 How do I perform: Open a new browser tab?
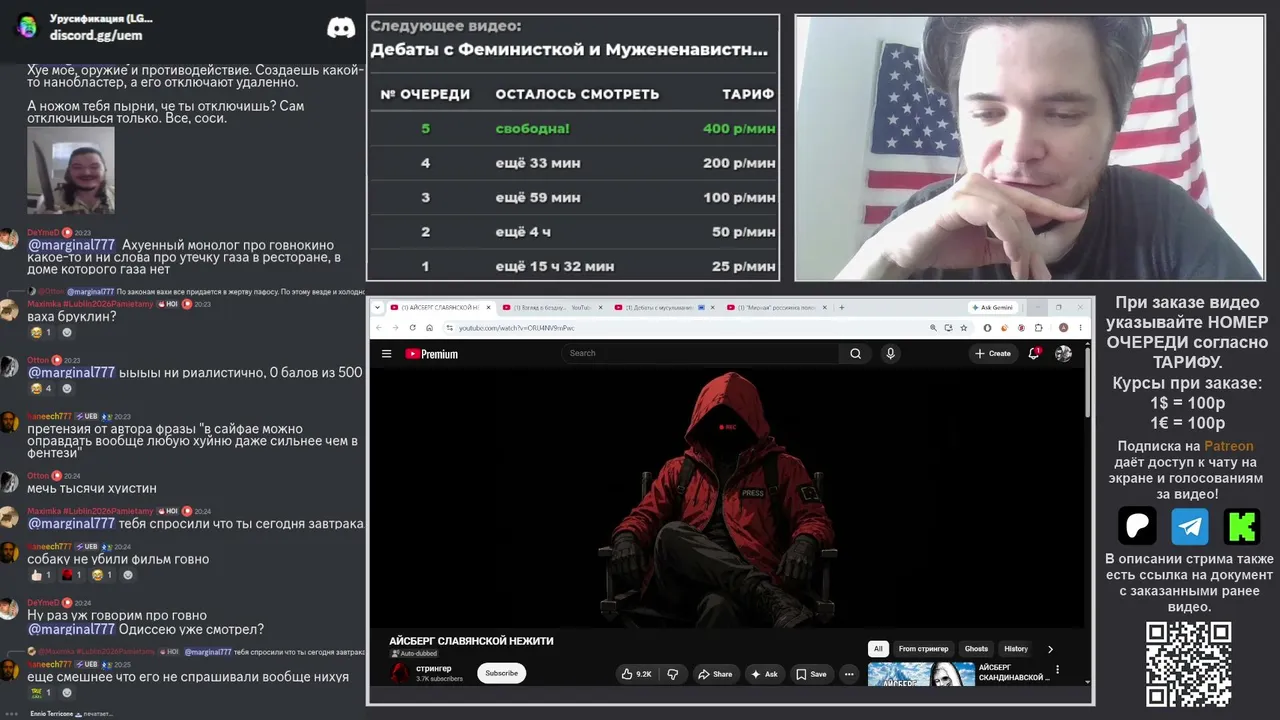tap(841, 307)
